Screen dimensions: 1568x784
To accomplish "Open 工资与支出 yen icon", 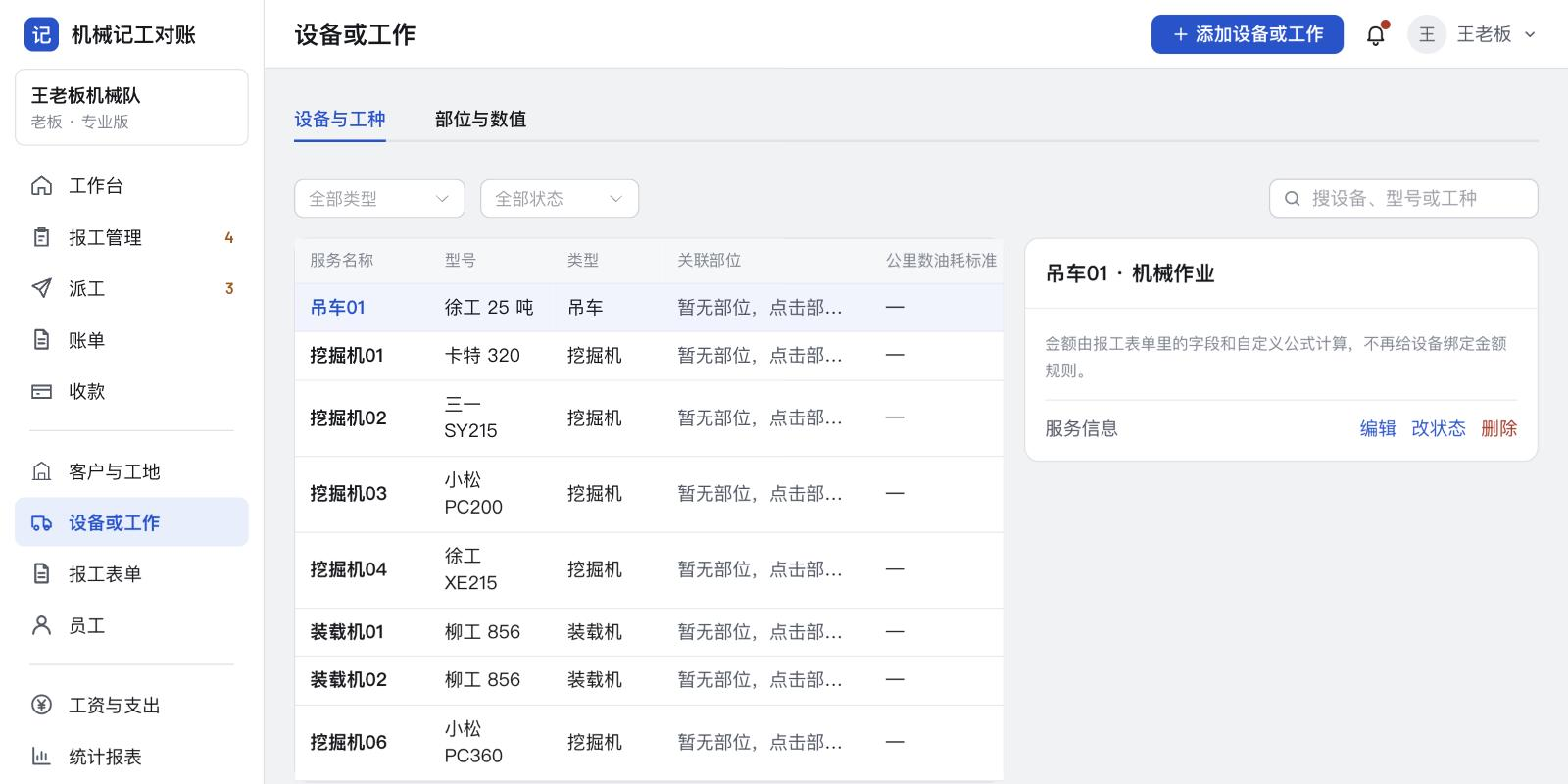I will (41, 705).
